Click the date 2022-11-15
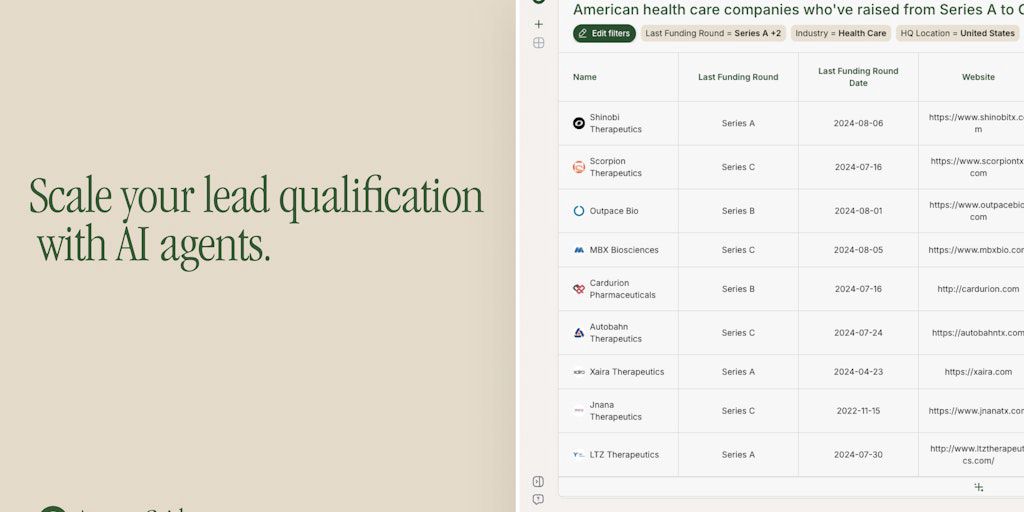 (858, 411)
